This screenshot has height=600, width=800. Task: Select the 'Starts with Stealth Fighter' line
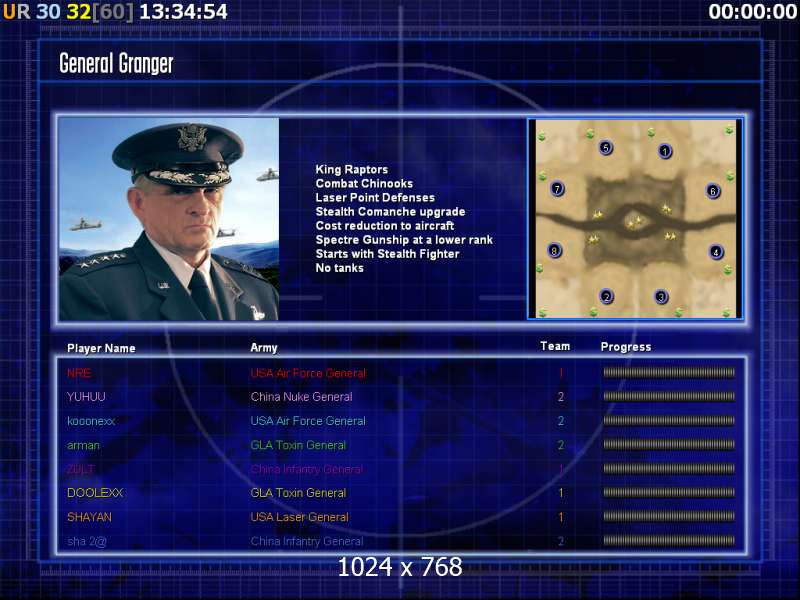coord(387,254)
